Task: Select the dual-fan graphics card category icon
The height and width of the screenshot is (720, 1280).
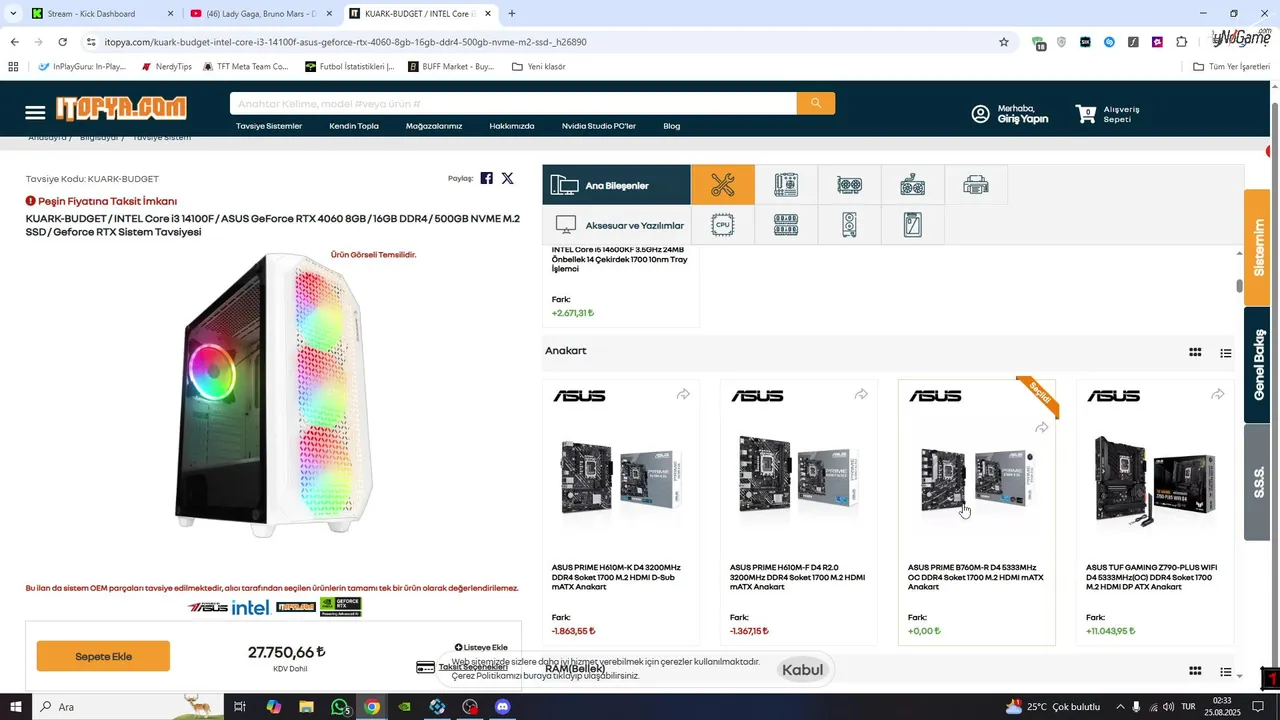Action: [x=849, y=185]
